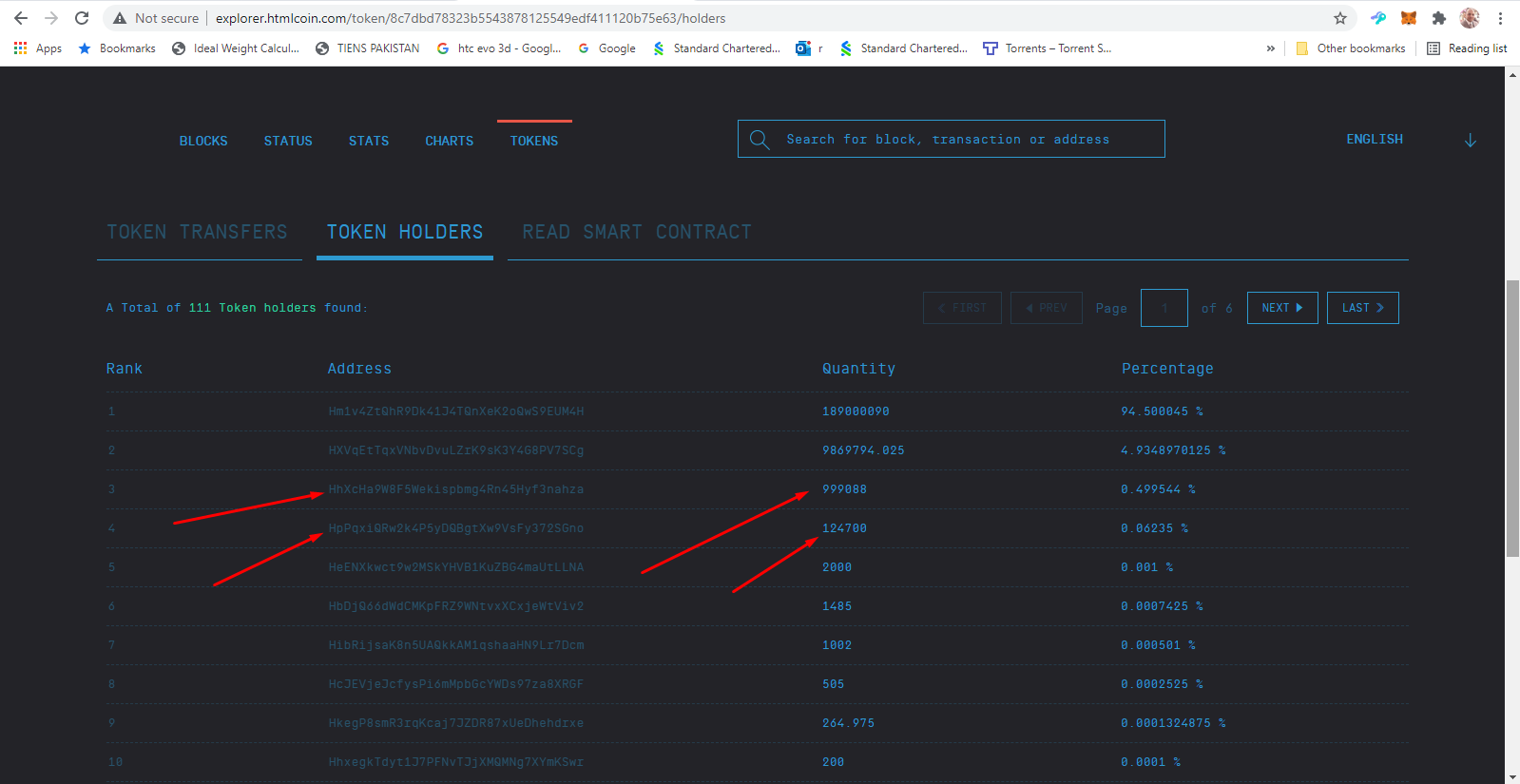The image size is (1520, 784).
Task: Click the FIRST page button
Action: point(962,308)
